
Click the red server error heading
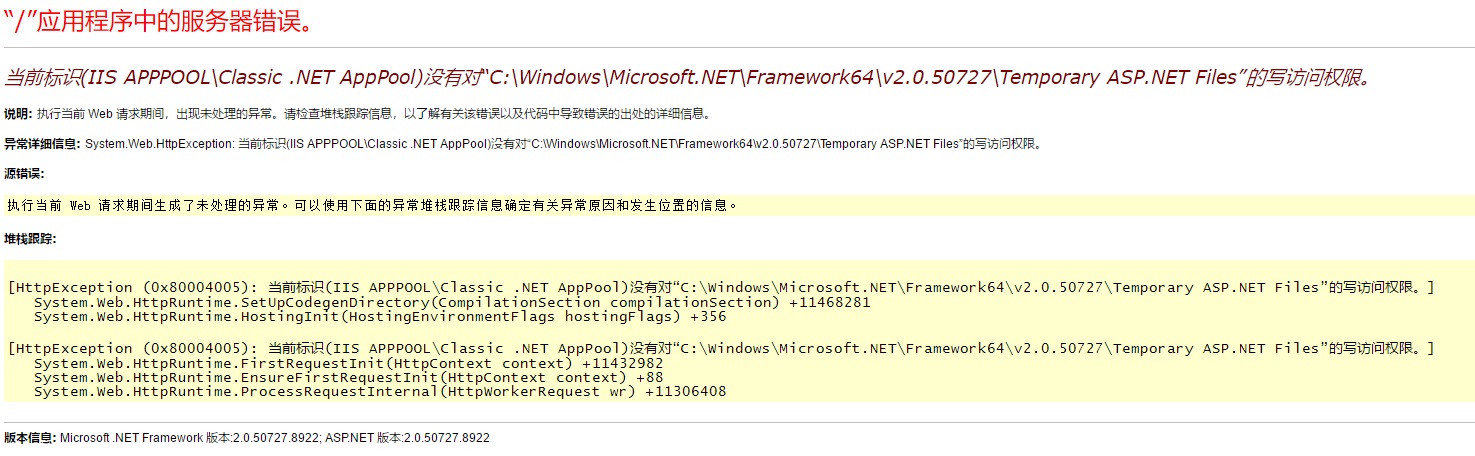pos(159,22)
